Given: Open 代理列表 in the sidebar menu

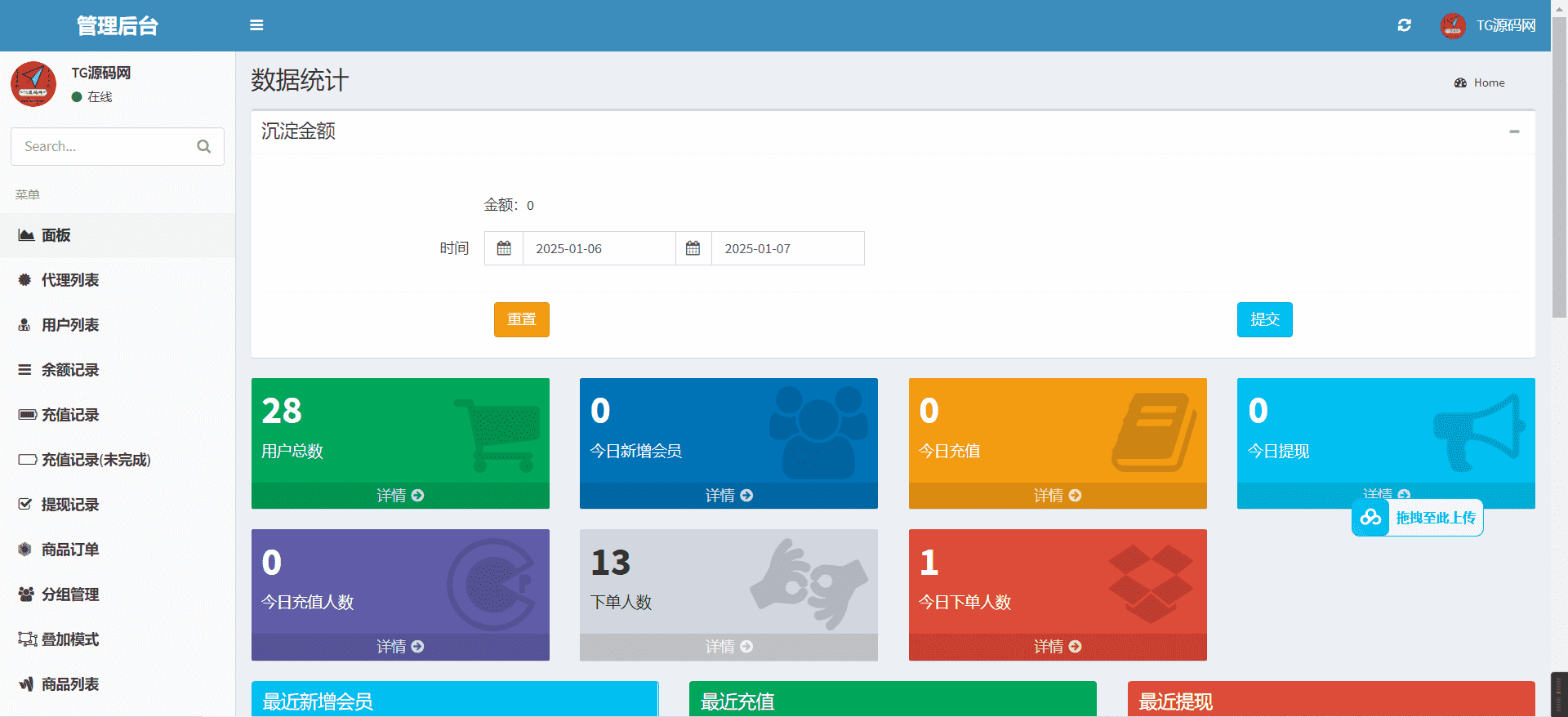Looking at the screenshot, I should 70,280.
